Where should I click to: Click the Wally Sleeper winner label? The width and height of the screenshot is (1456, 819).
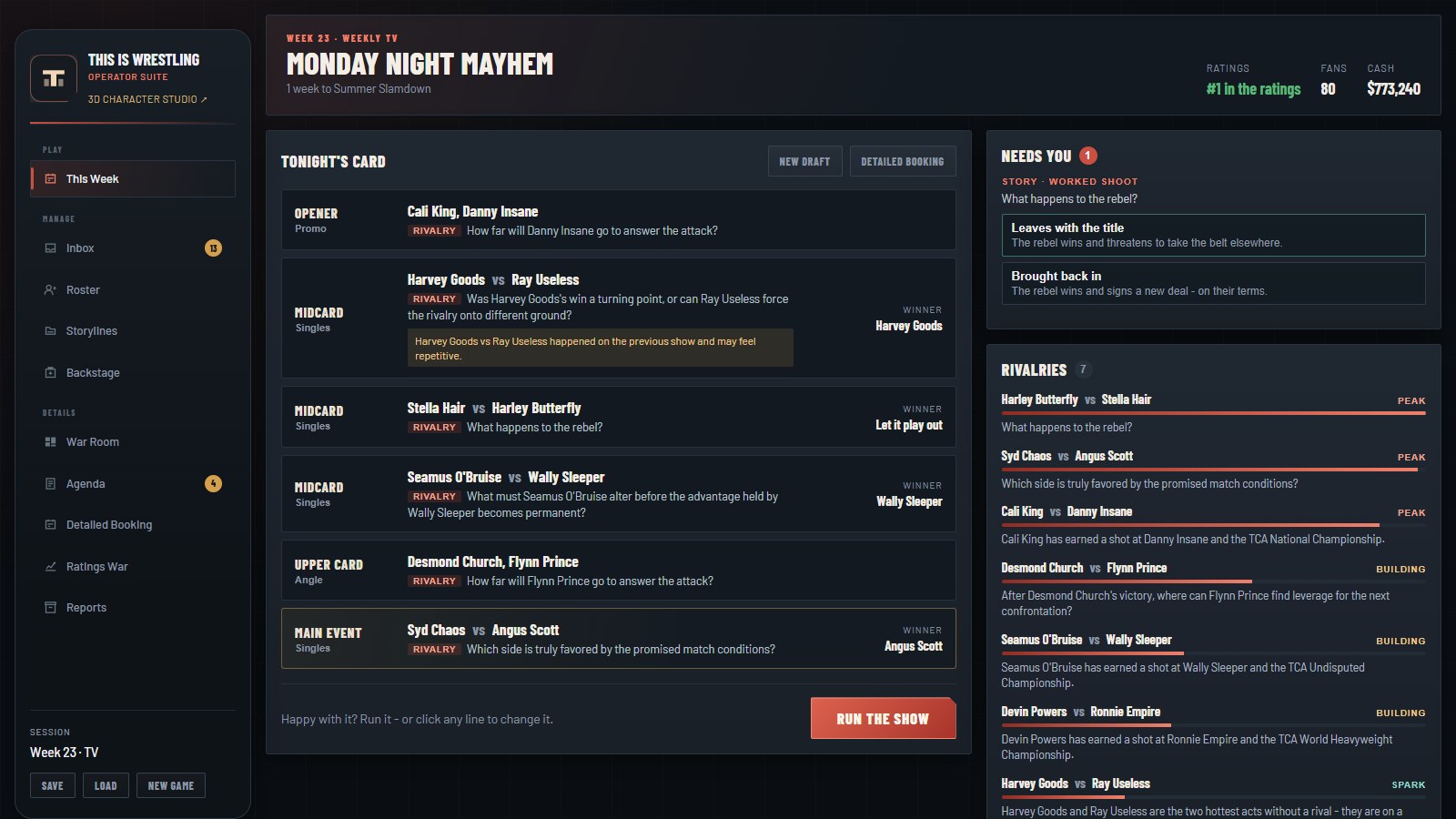908,501
